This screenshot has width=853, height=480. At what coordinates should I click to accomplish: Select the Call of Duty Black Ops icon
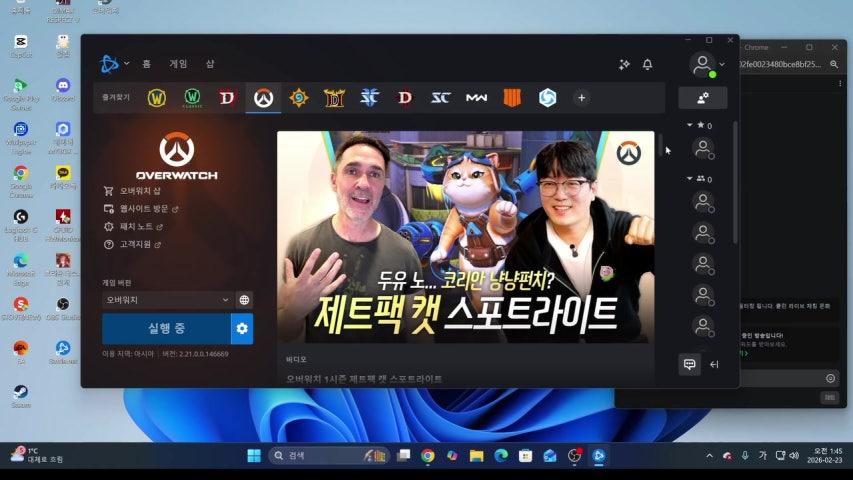point(512,98)
